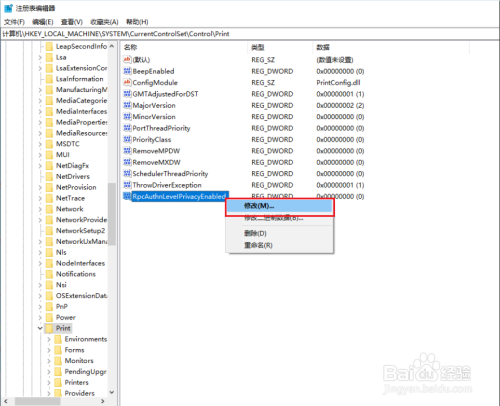Screen dimensions: 500x406
Task: Click the Network folder icon
Action: (x=49, y=209)
